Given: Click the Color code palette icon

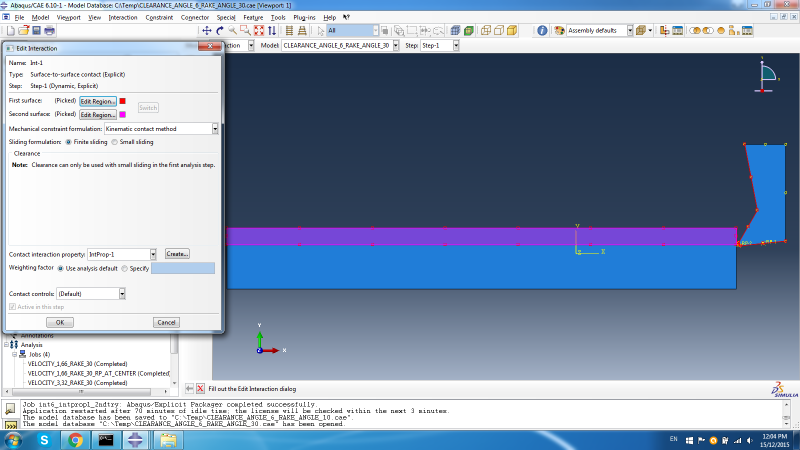Looking at the screenshot, I should coord(559,31).
